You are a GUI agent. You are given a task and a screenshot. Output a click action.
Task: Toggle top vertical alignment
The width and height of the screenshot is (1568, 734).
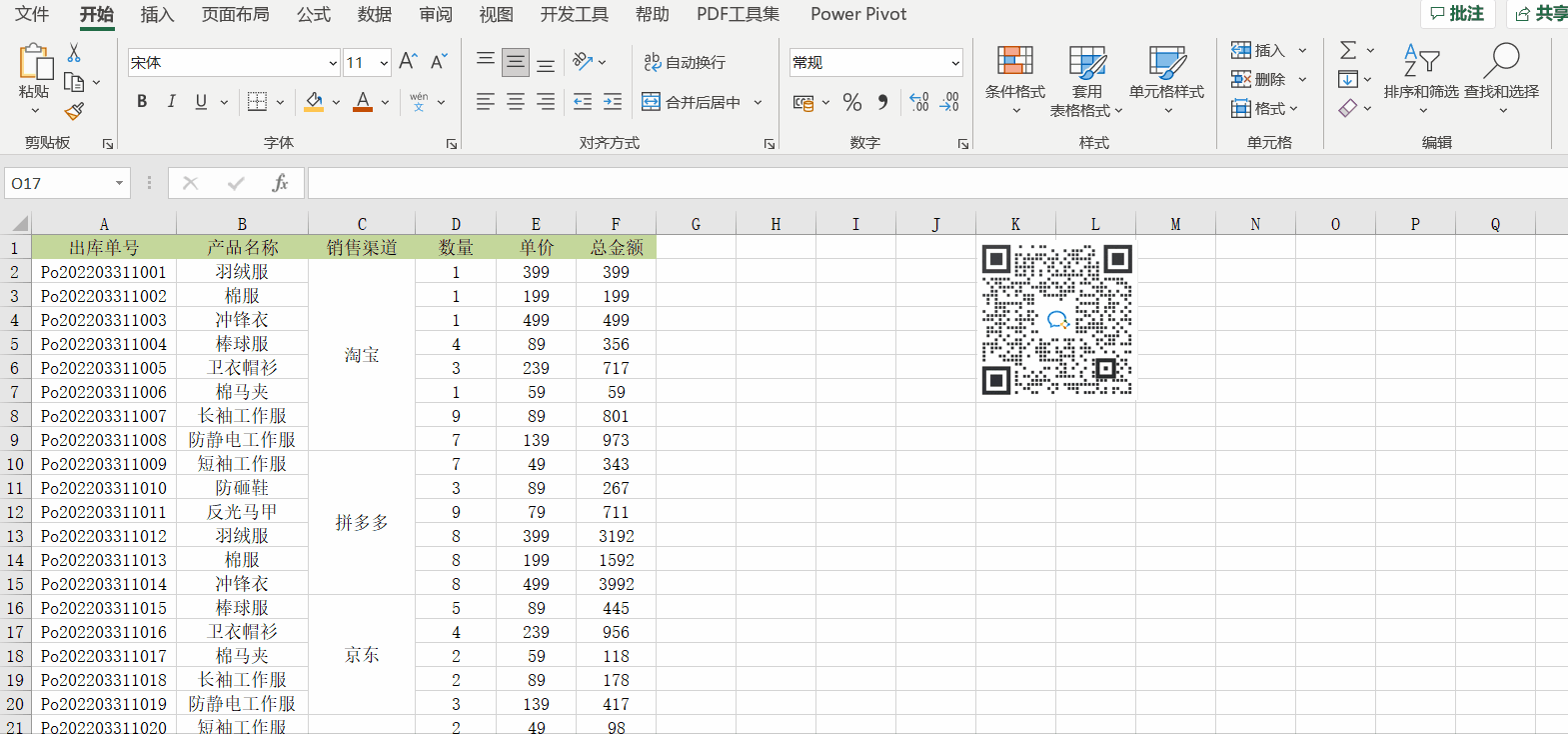pyautogui.click(x=486, y=62)
